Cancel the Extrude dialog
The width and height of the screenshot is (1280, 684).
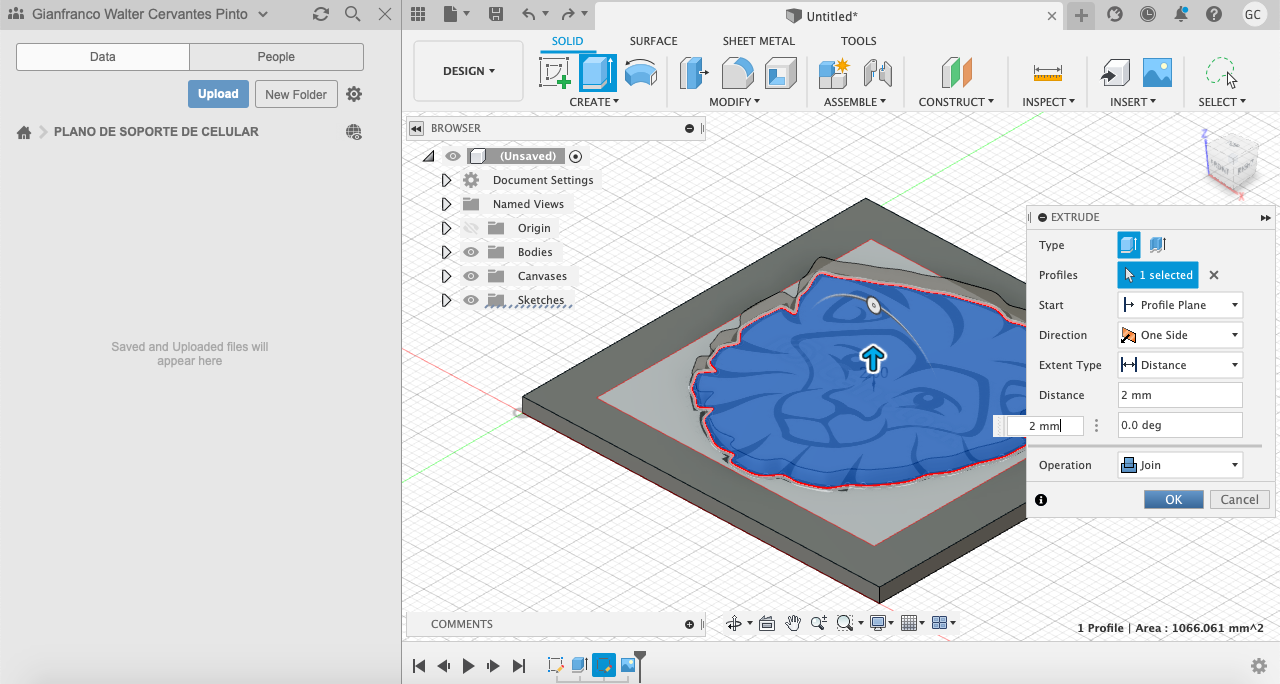click(x=1240, y=499)
